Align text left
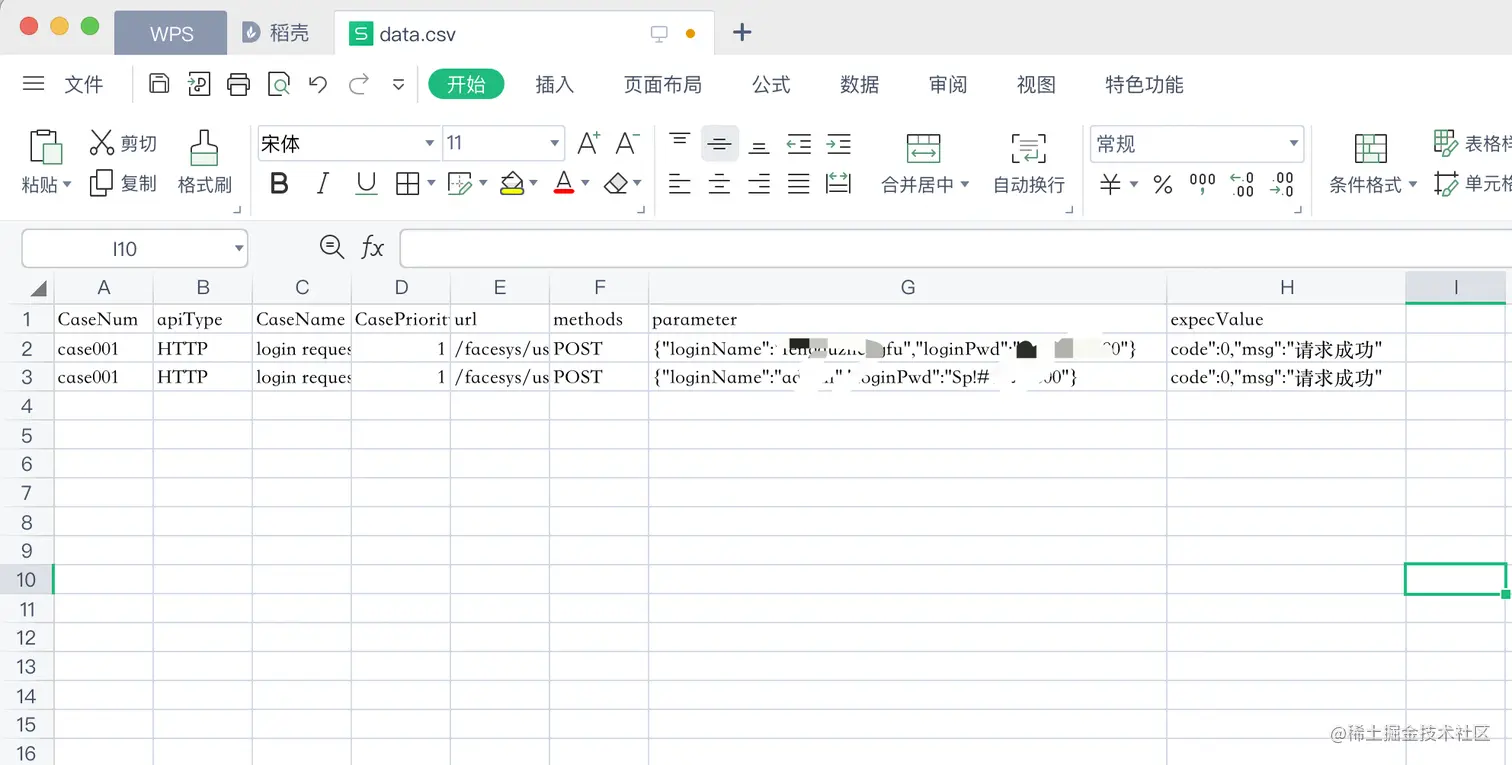Image resolution: width=1512 pixels, height=765 pixels. [x=680, y=183]
